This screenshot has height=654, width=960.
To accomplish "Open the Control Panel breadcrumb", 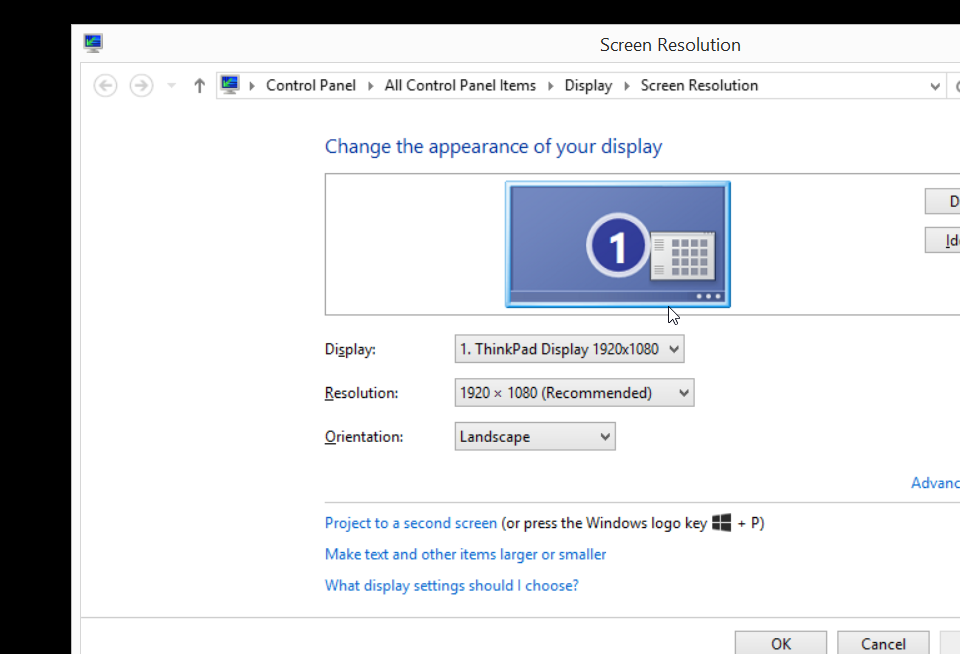I will click(310, 86).
